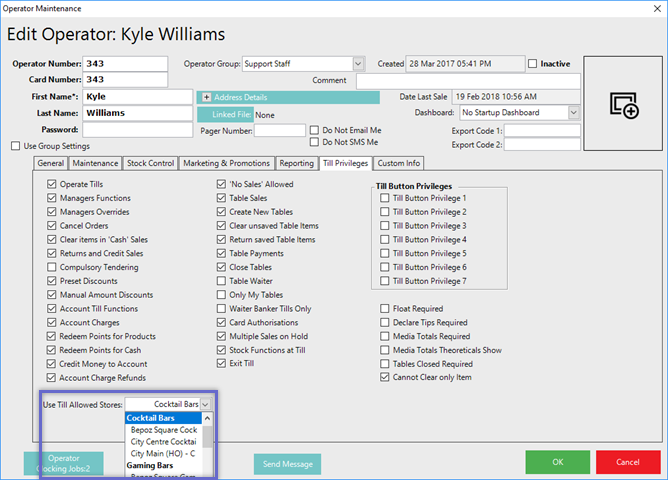Click the Send Message button

287,464
